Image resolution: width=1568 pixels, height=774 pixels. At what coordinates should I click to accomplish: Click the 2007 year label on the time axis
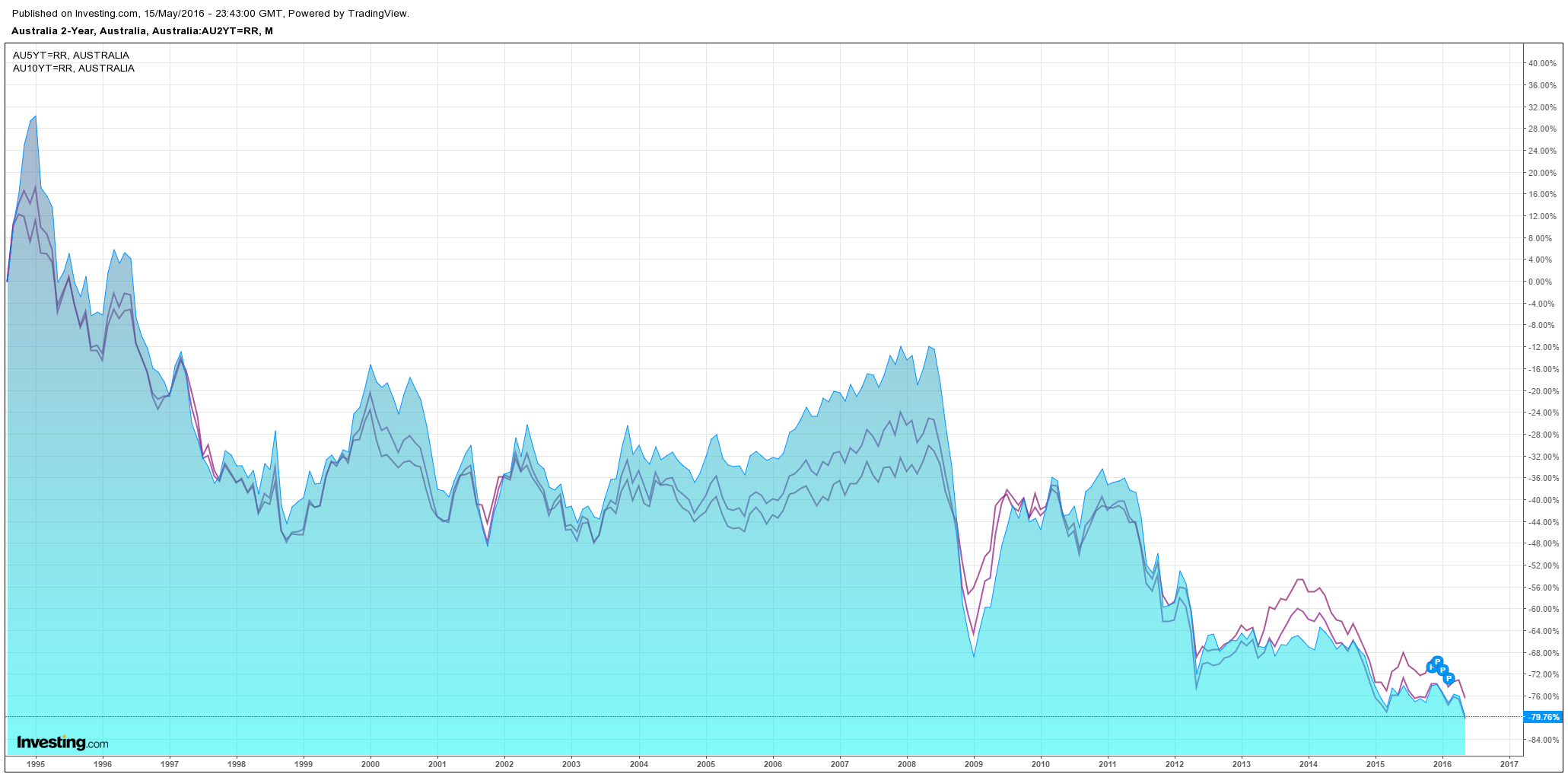[840, 764]
